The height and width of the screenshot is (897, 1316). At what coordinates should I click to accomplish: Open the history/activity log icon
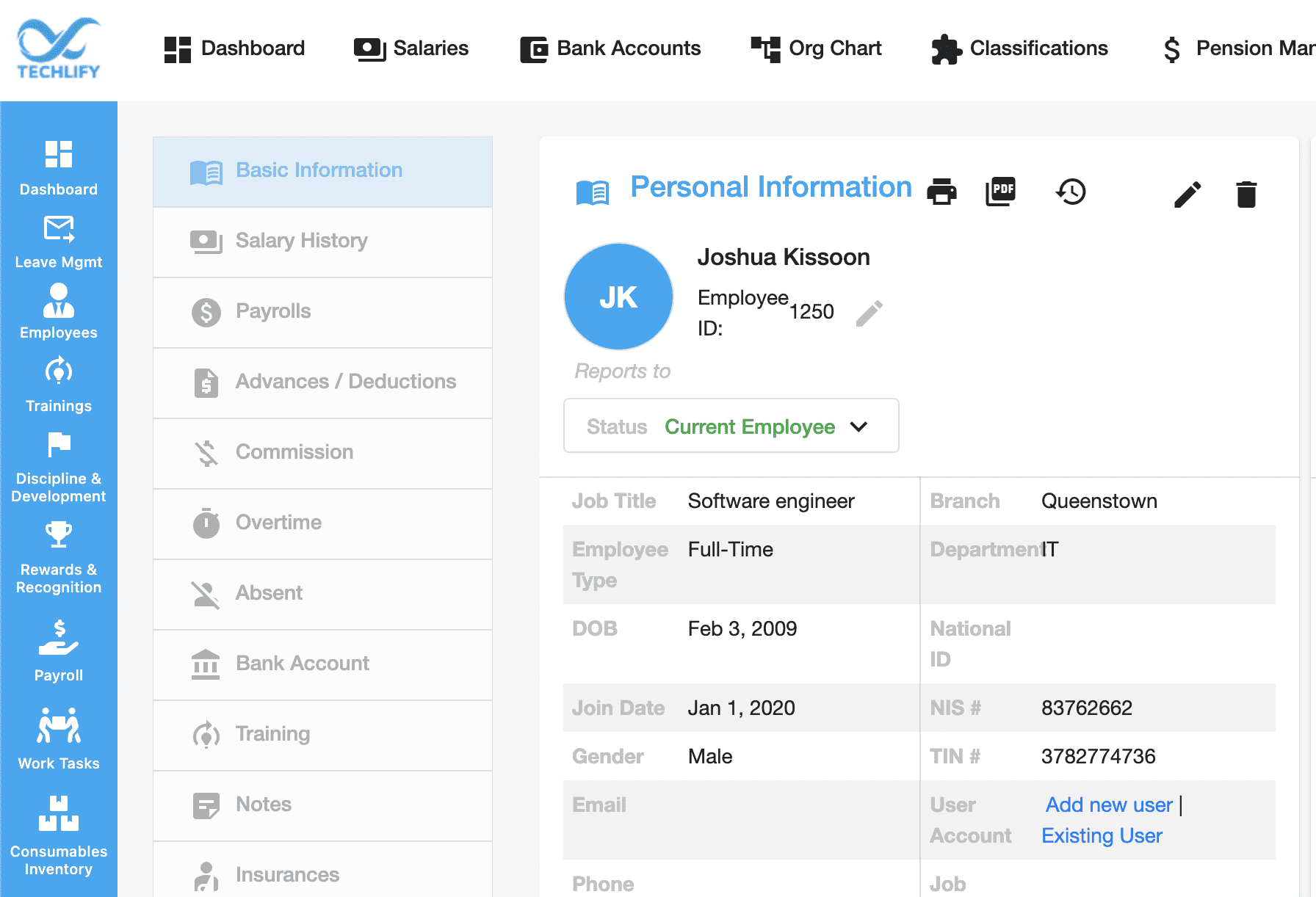[1071, 192]
